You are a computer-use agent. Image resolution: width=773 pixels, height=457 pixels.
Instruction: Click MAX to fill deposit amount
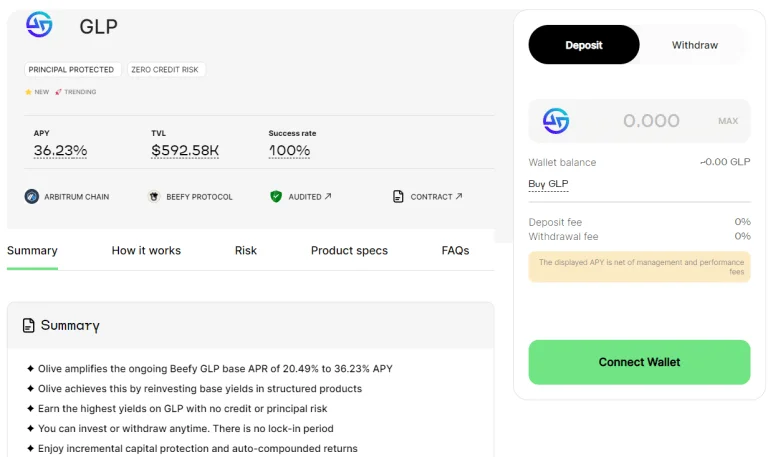coord(728,121)
